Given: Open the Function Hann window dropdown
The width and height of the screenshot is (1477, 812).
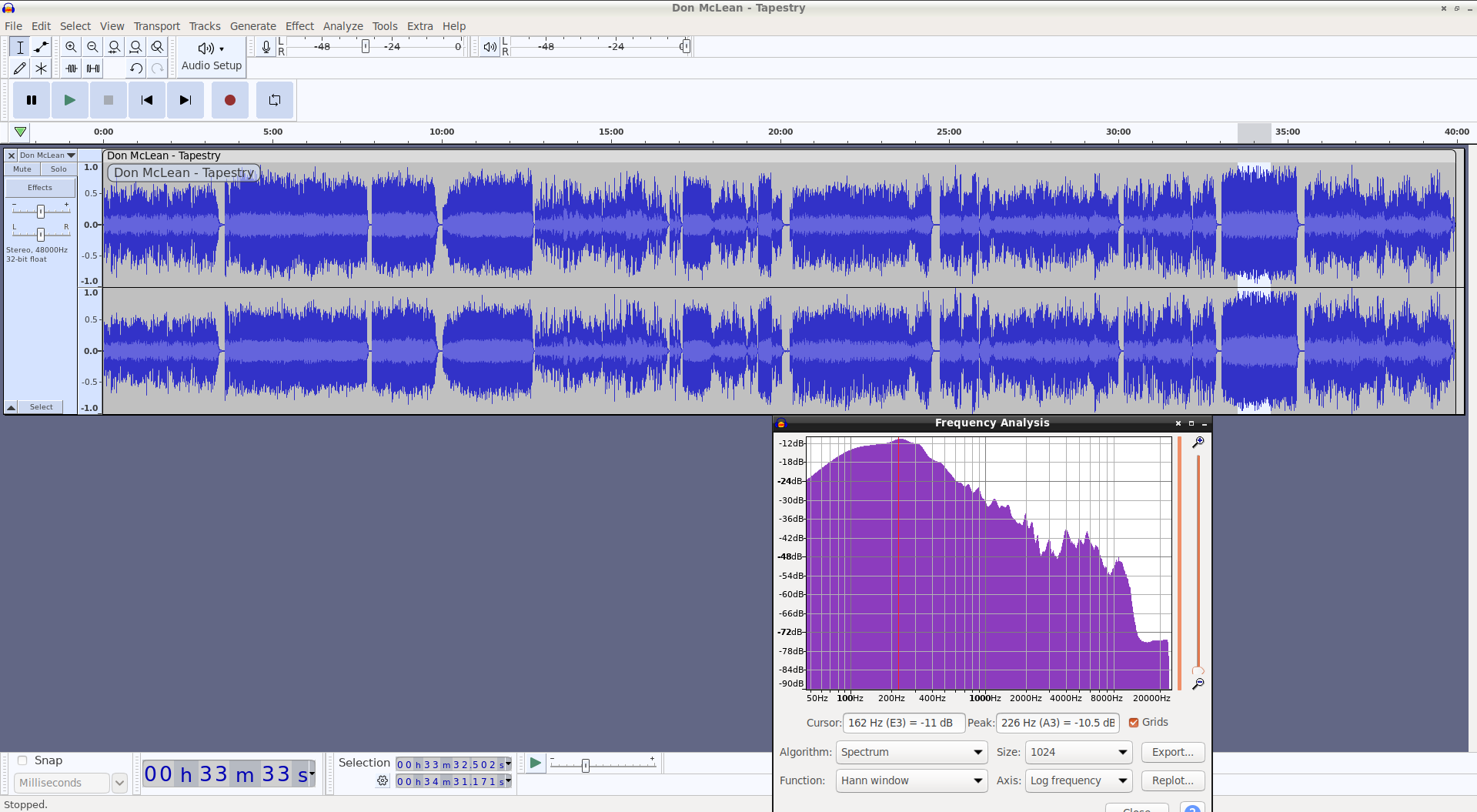Looking at the screenshot, I should [x=911, y=780].
